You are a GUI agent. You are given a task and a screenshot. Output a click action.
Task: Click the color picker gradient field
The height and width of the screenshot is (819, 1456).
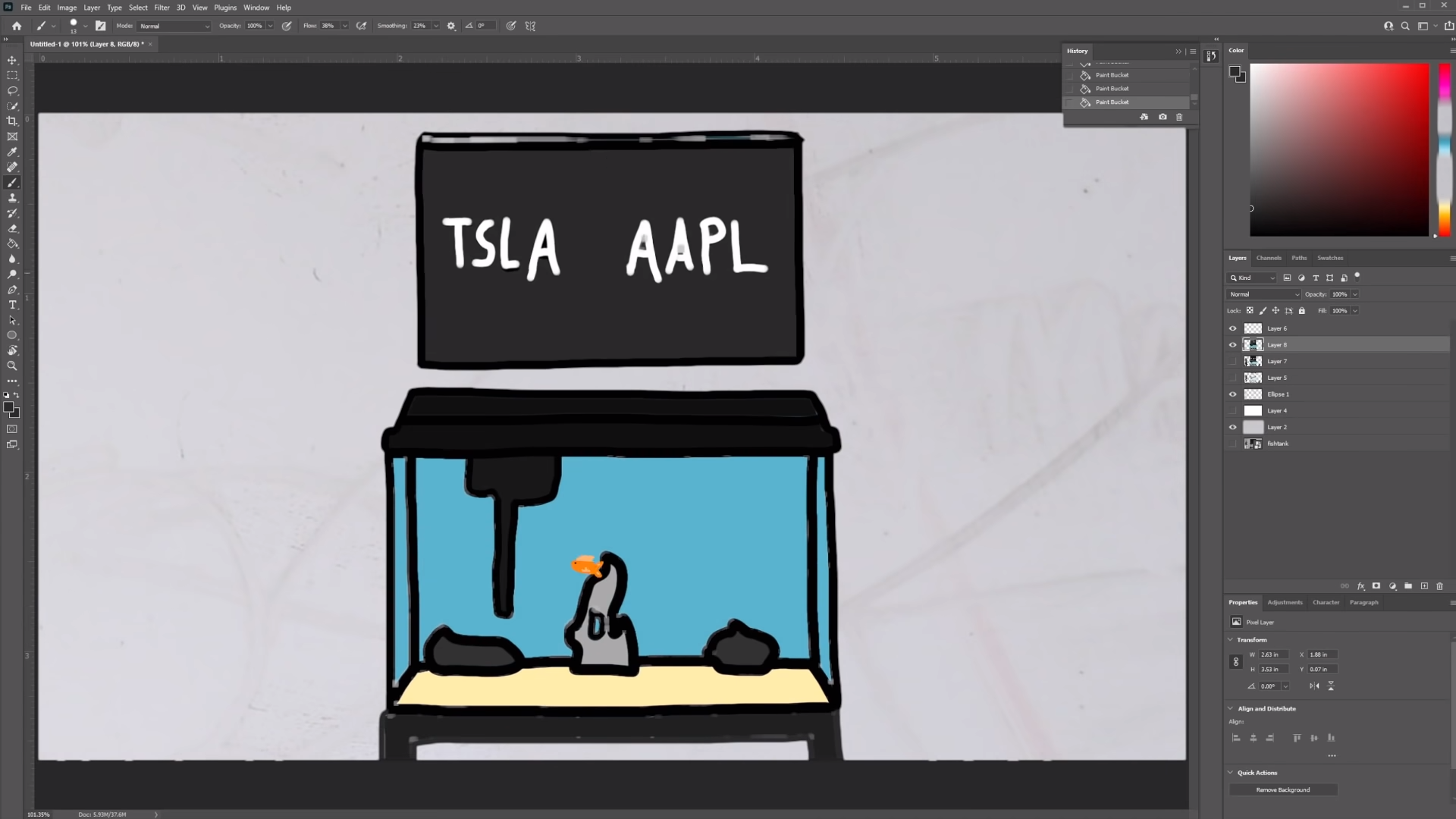click(x=1339, y=149)
